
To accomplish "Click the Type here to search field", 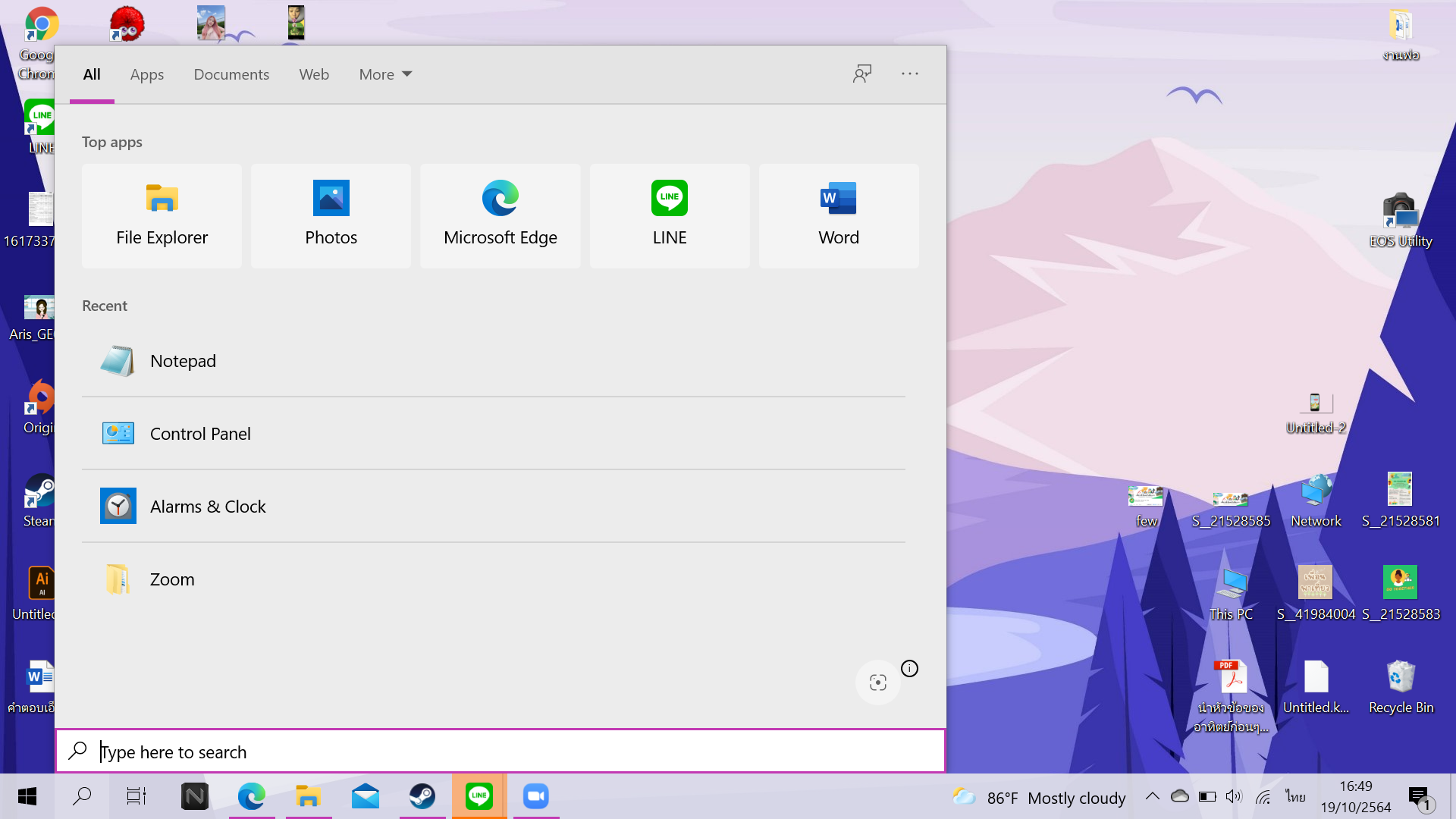I will pos(500,752).
